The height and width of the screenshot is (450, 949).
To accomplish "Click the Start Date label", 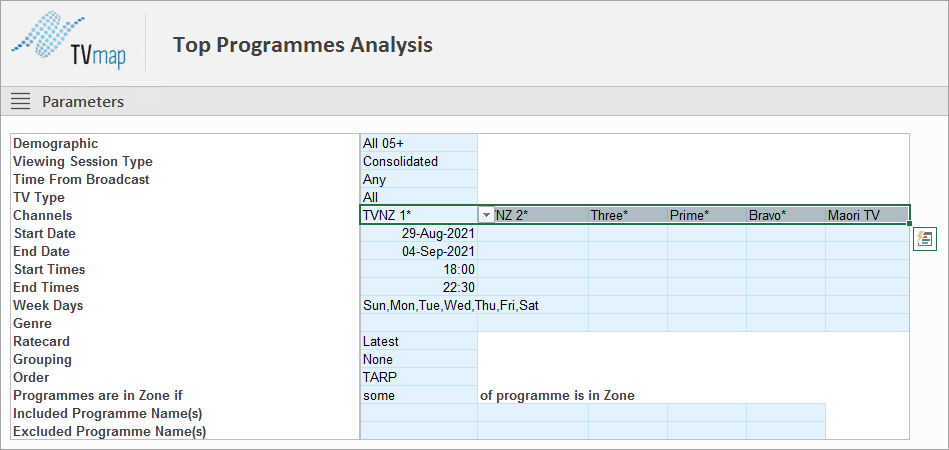I will 45,233.
